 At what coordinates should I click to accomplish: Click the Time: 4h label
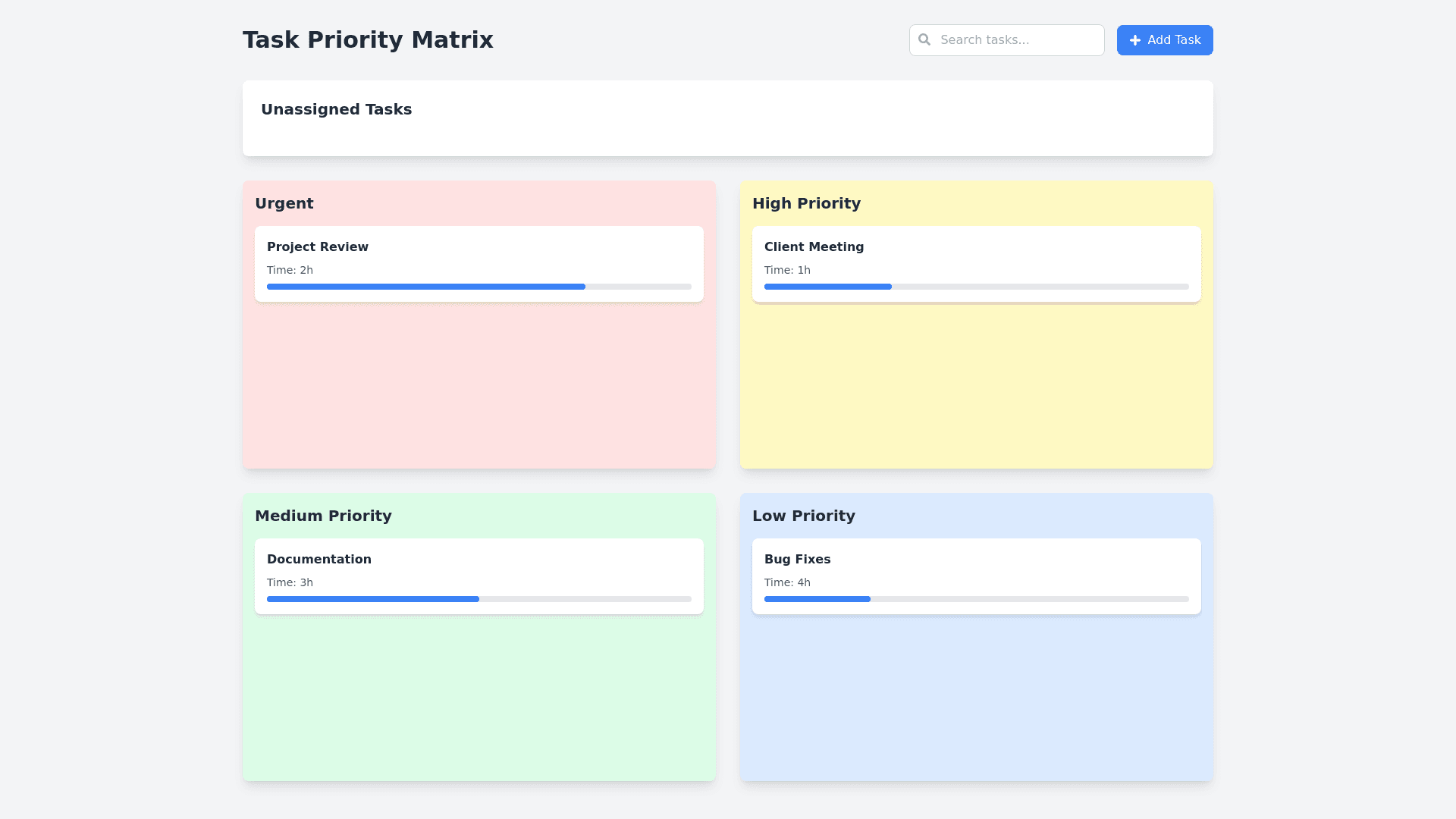point(787,582)
